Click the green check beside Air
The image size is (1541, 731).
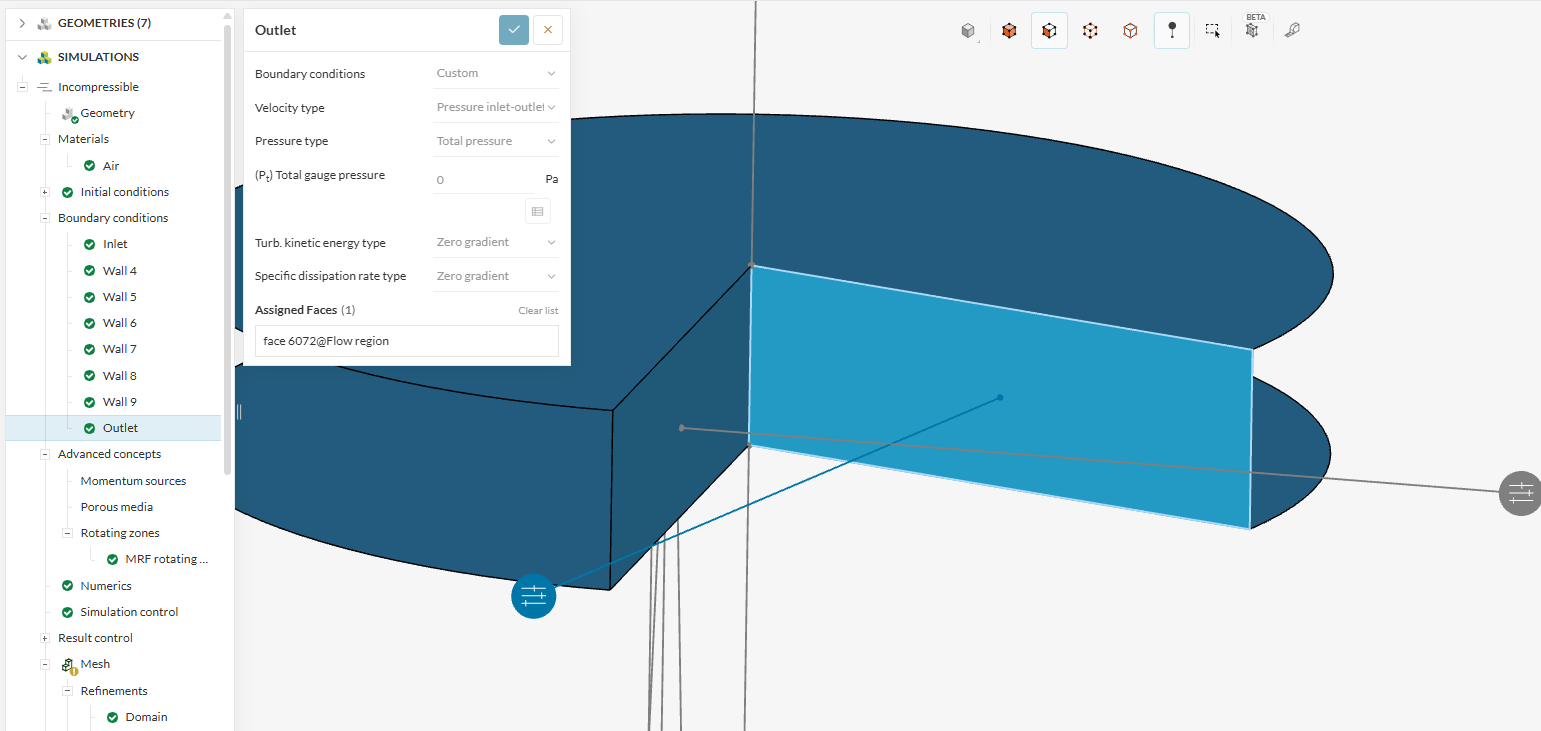(90, 166)
